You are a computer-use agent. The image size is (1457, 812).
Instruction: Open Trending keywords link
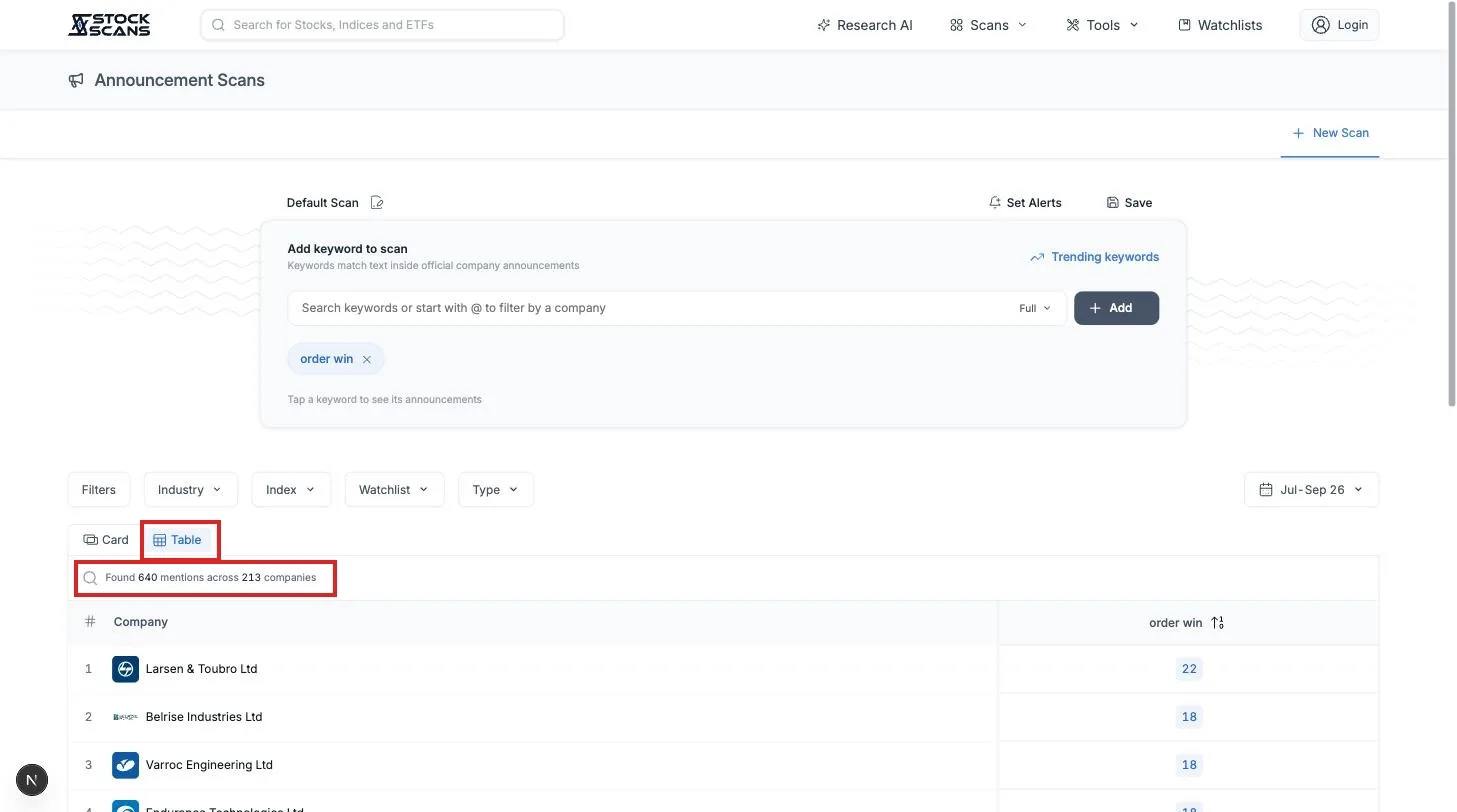point(1094,257)
